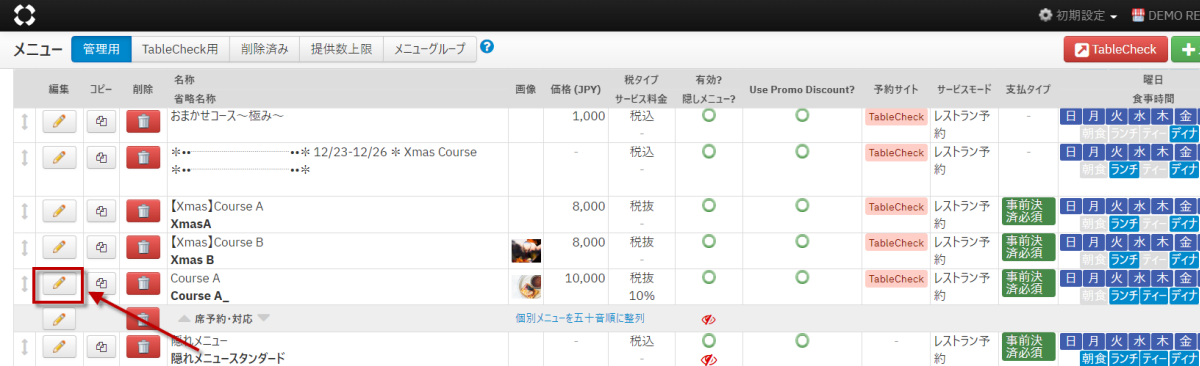The width and height of the screenshot is (1200, 366).
Task: Edit the 12/23-12/26 Xmas Course header row
Action: click(x=58, y=157)
